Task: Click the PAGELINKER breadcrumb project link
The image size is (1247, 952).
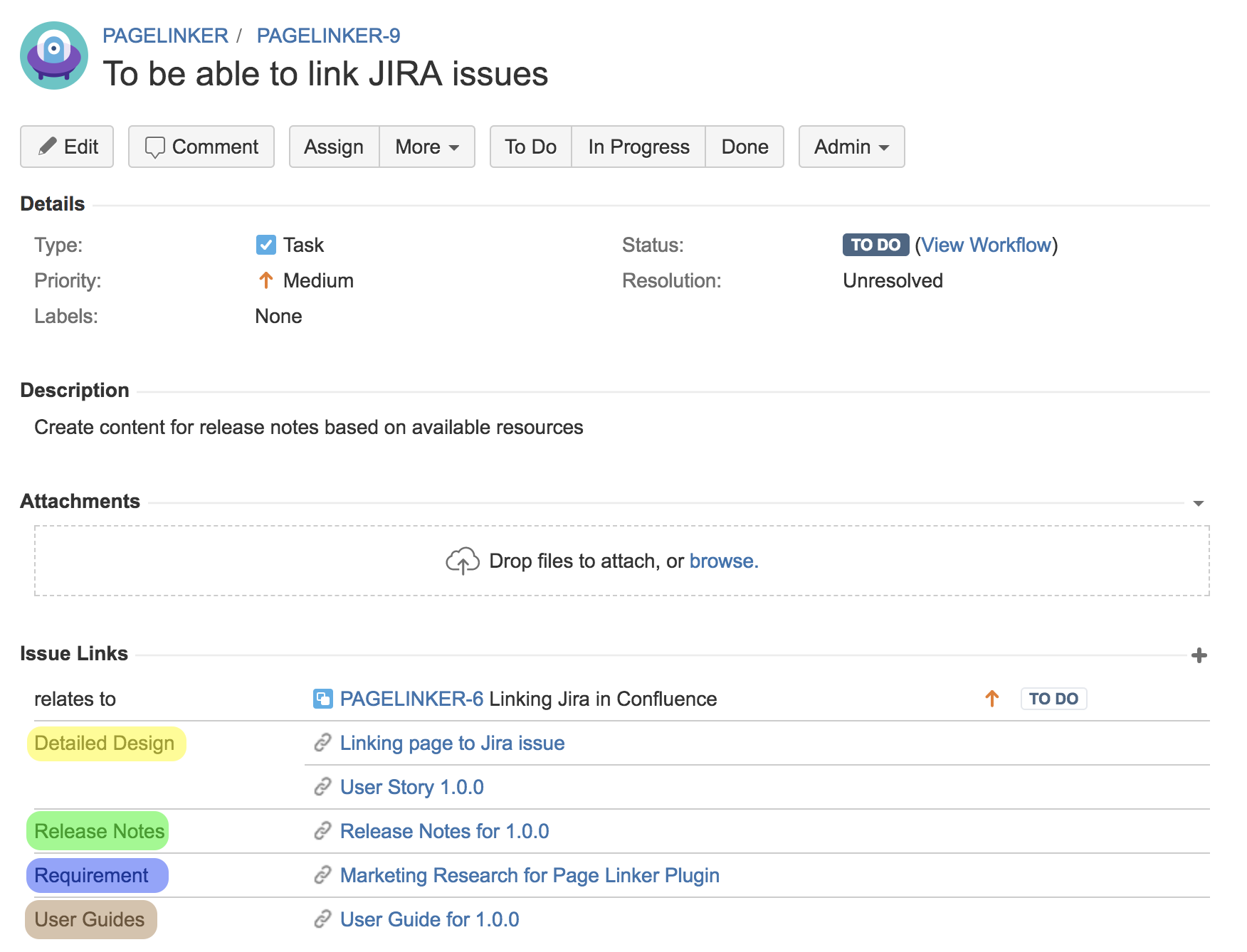Action: (x=165, y=36)
